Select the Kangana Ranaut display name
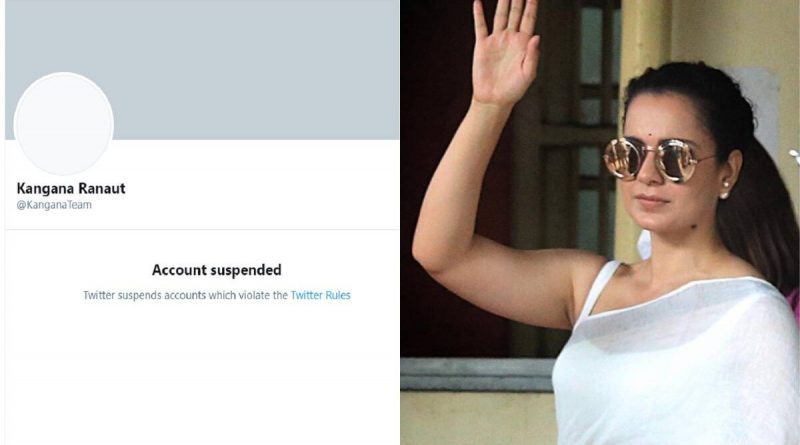The width and height of the screenshot is (800, 445). click(x=71, y=188)
